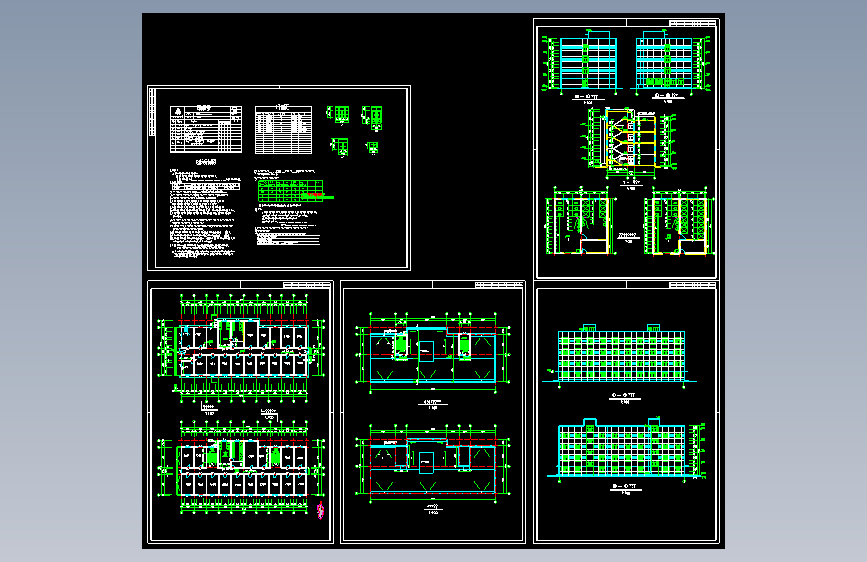Select the tall green window detail with the lower panel
This screenshot has height=562, width=867.
coord(373,118)
